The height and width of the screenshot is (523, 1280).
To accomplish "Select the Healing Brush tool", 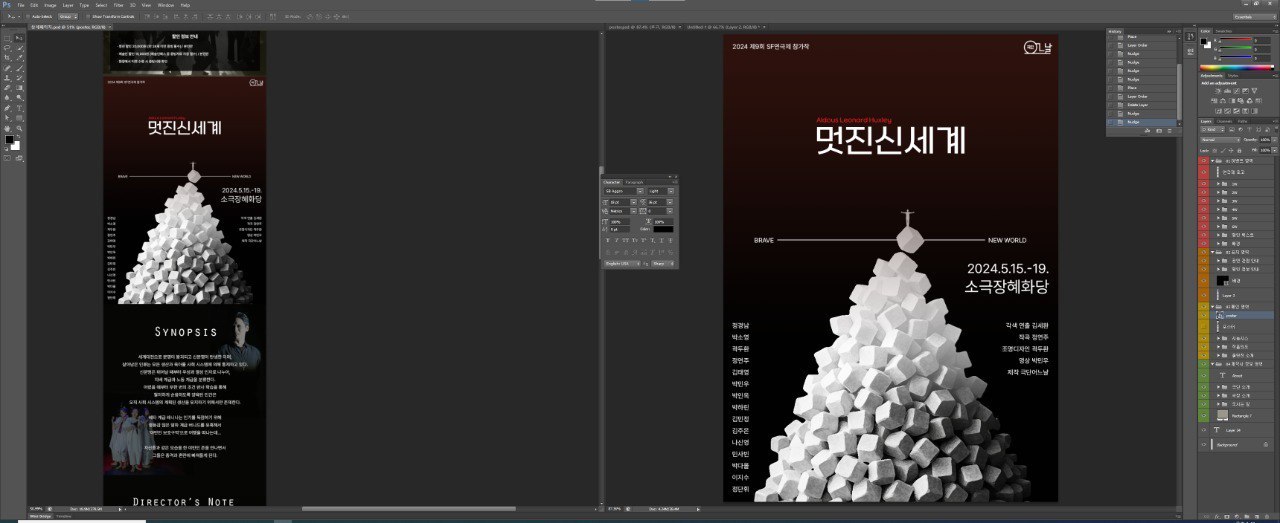I will [x=7, y=67].
